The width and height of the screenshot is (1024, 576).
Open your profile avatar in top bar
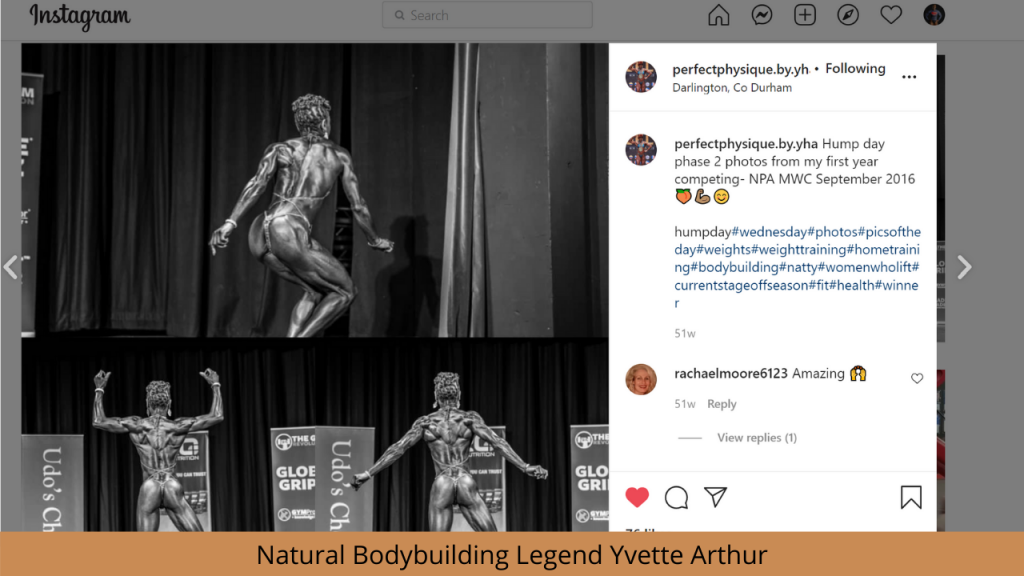(934, 15)
